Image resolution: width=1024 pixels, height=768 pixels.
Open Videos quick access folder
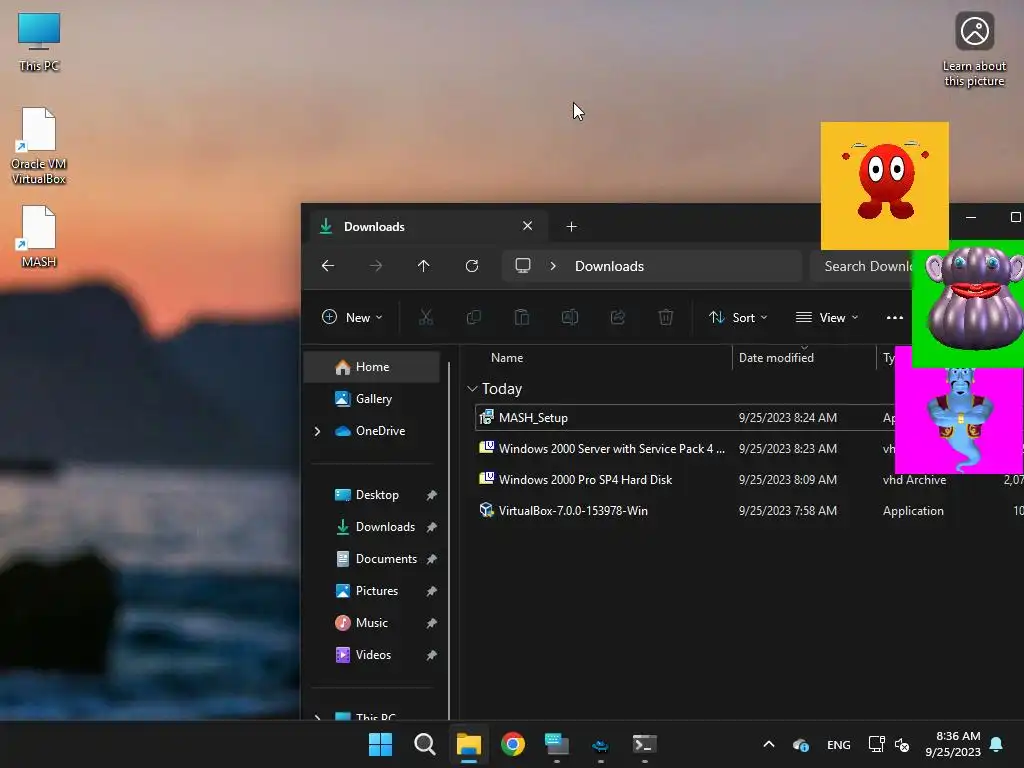click(x=372, y=655)
